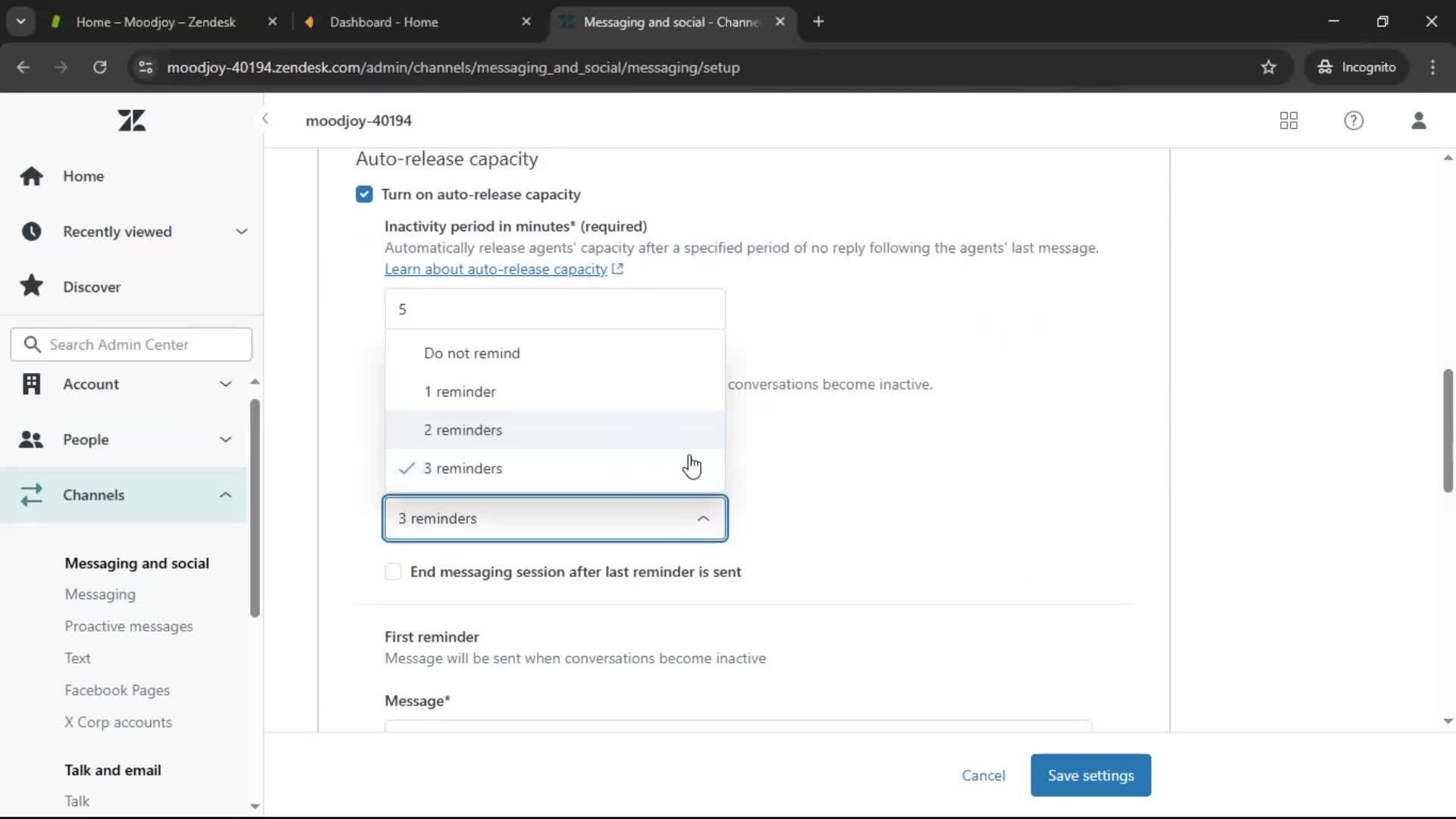Image resolution: width=1456 pixels, height=819 pixels.
Task: Check End messaging session after last reminder
Action: tap(393, 572)
